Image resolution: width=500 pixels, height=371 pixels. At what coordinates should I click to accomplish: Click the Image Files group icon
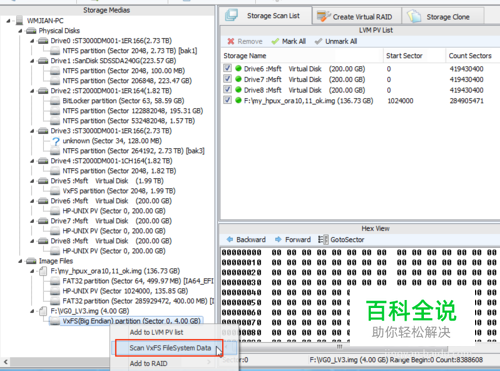(31, 261)
